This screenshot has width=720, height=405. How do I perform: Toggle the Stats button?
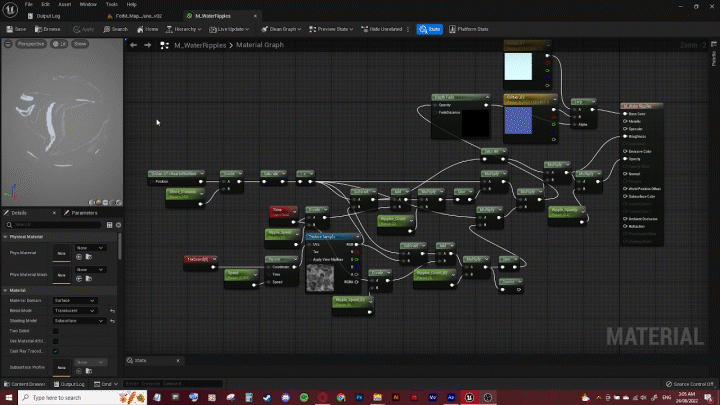point(430,29)
